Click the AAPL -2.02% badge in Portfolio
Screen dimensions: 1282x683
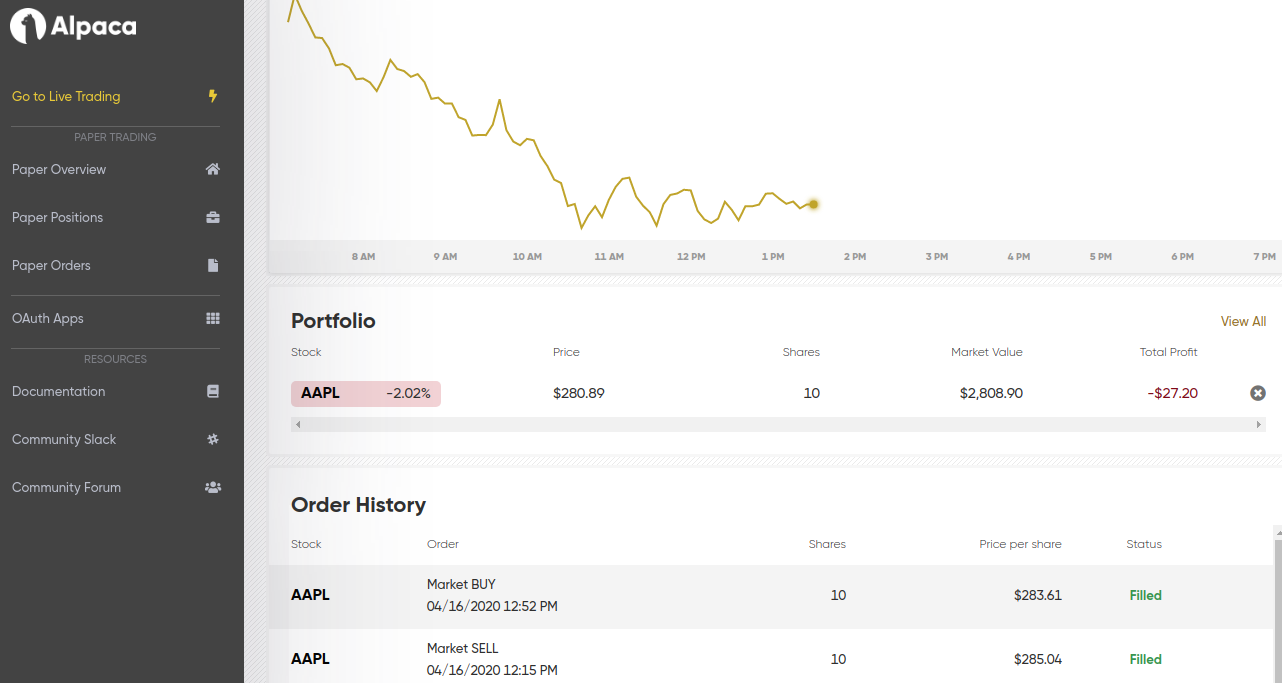pyautogui.click(x=366, y=393)
